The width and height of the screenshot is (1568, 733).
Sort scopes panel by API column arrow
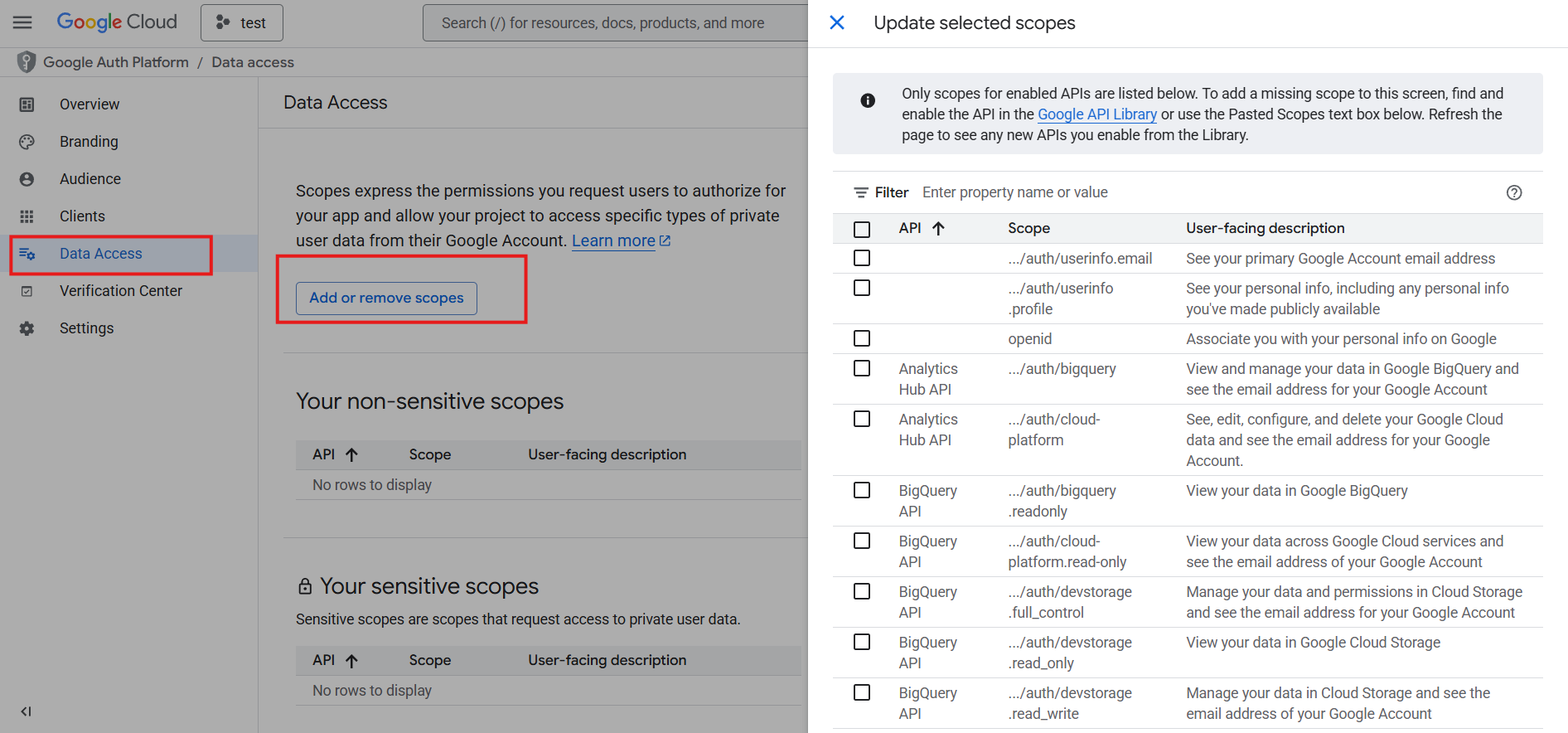pos(938,228)
